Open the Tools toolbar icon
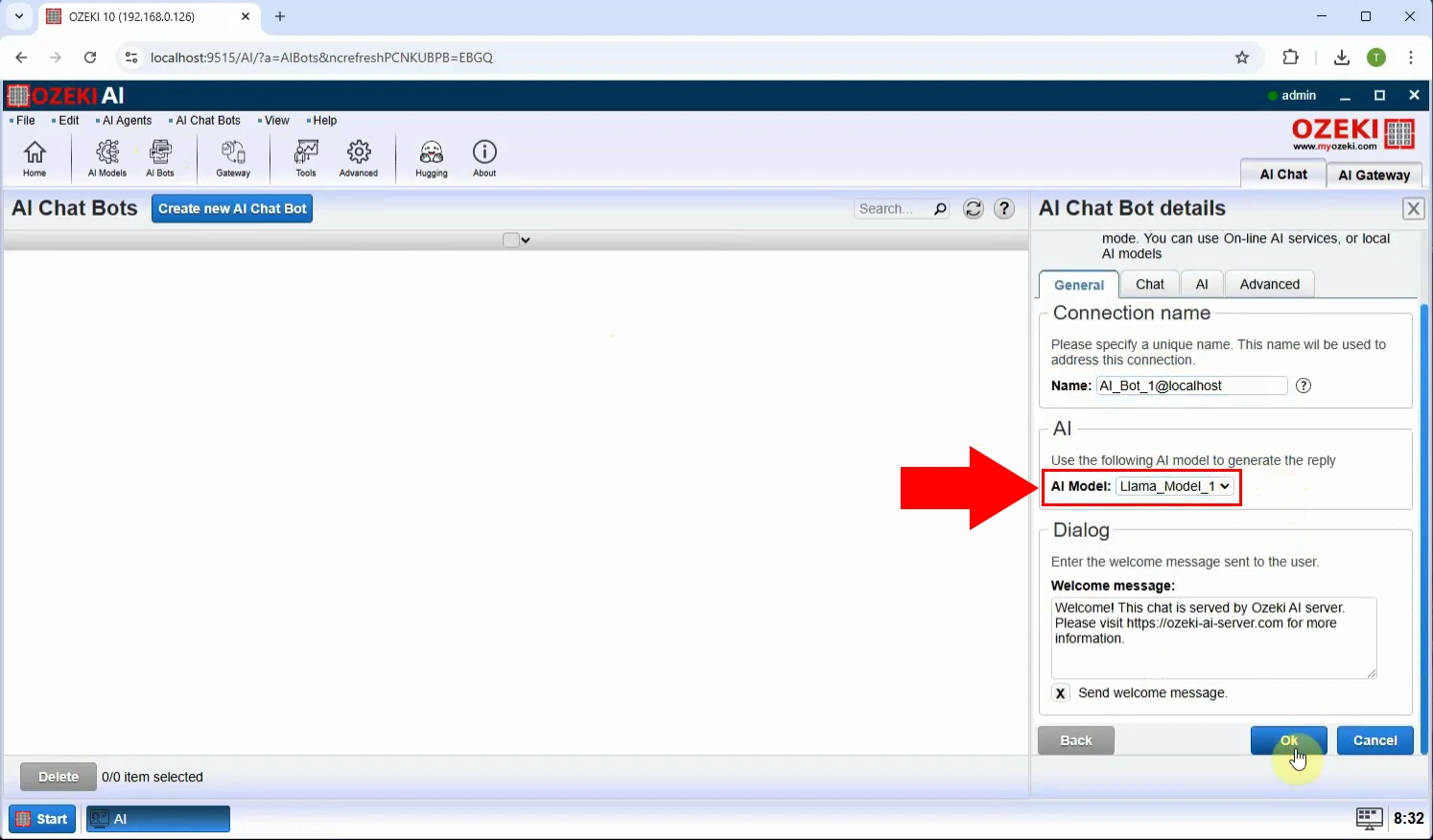Screen dimensions: 1433x840 (x=306, y=158)
